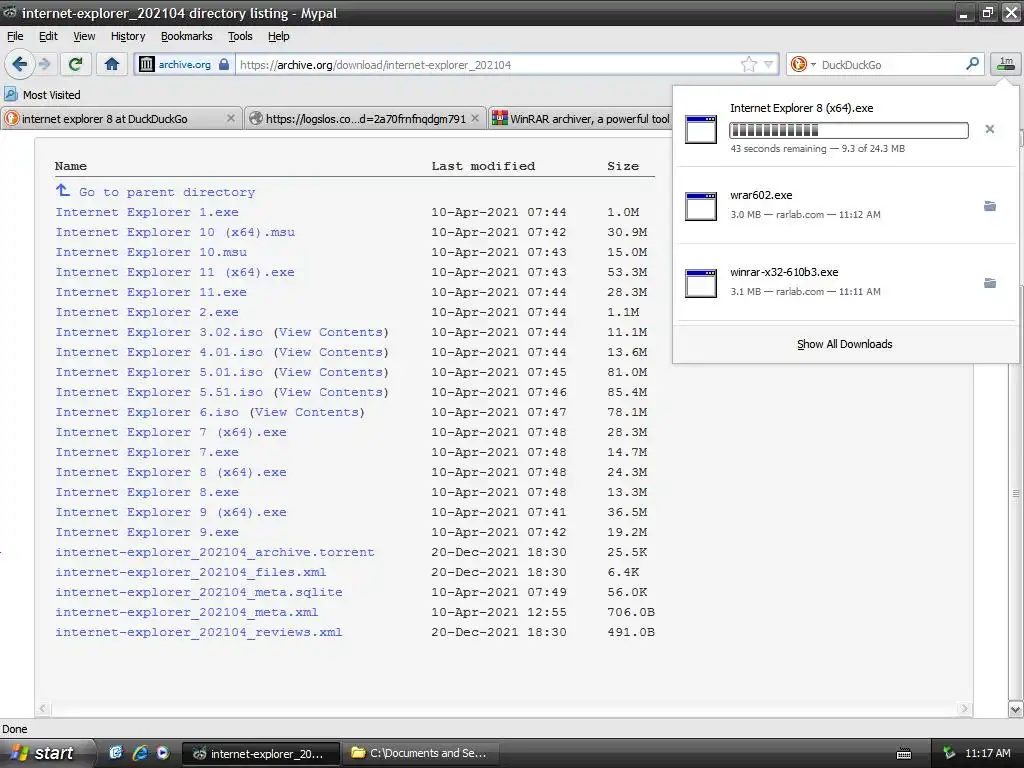
Task: Click the vertical scrollbar down arrow
Action: pos(1016,709)
